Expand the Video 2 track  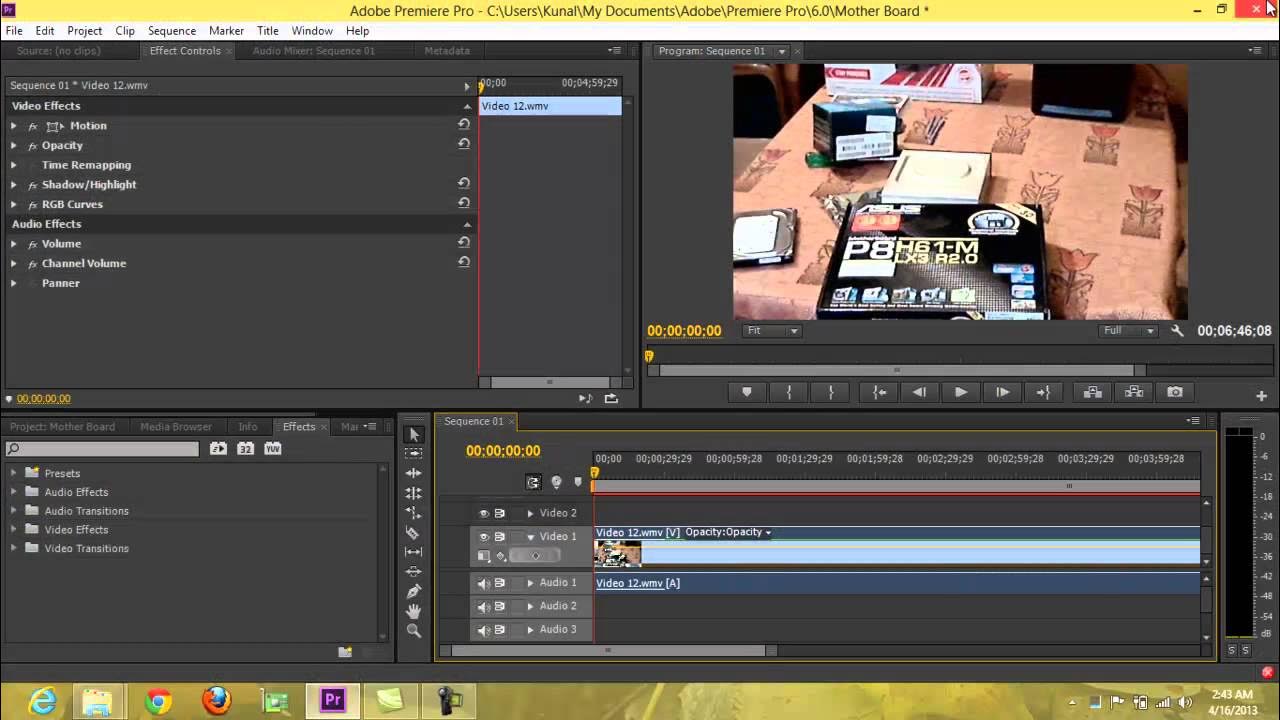[530, 513]
